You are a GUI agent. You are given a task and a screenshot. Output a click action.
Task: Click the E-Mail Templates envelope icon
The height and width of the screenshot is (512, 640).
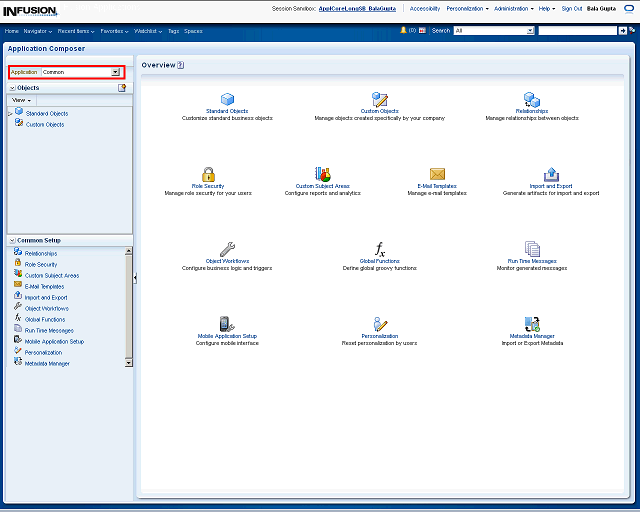tap(437, 174)
